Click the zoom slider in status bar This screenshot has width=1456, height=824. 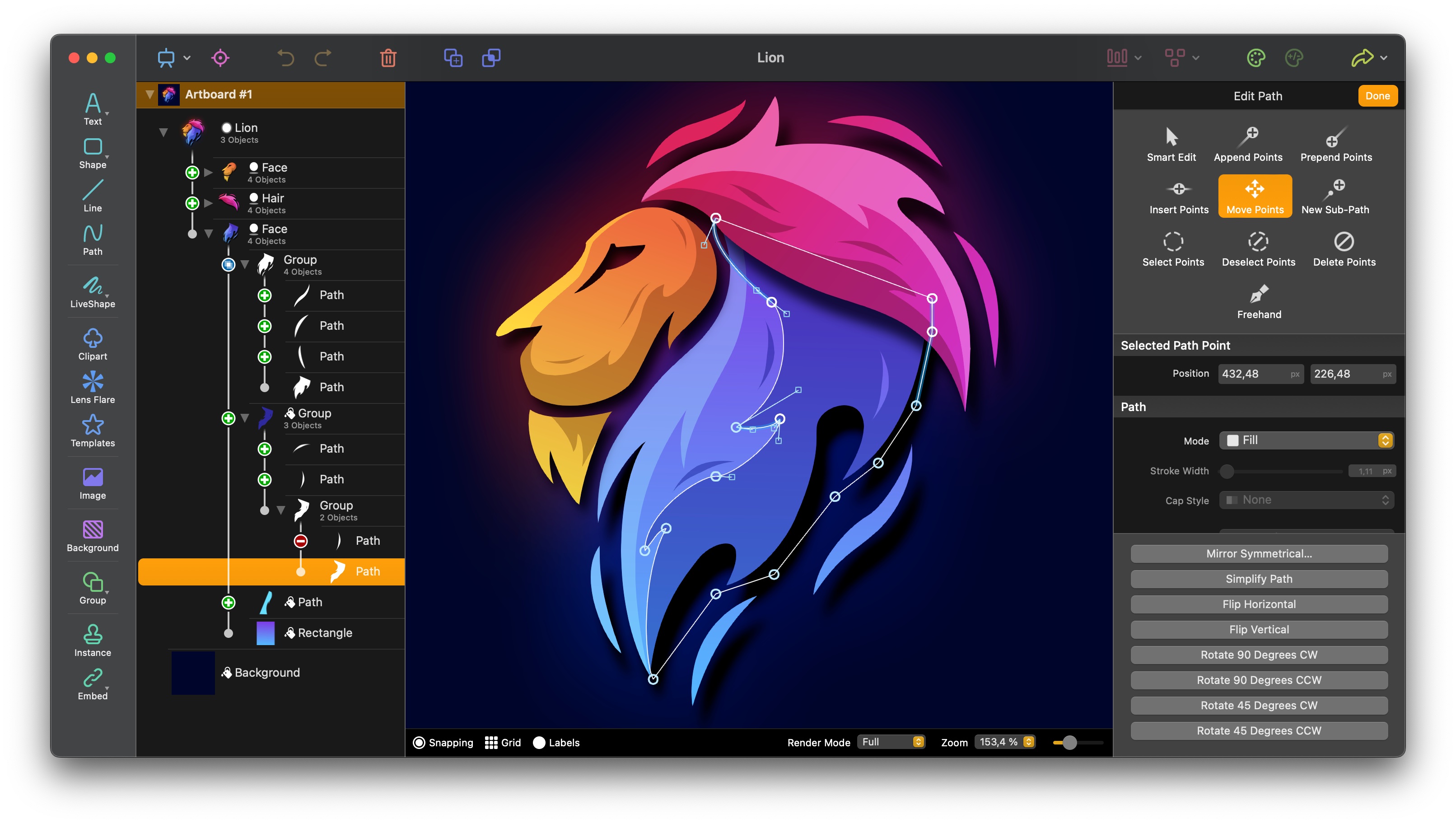1069,743
